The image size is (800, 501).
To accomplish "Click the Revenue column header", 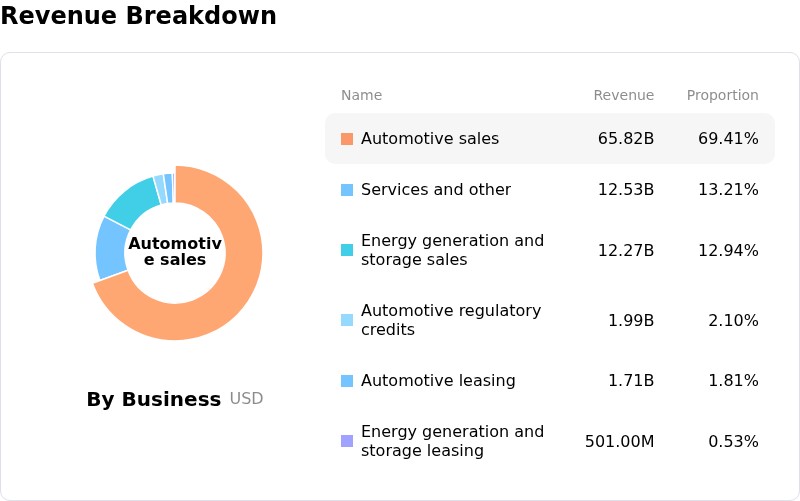I will point(623,95).
